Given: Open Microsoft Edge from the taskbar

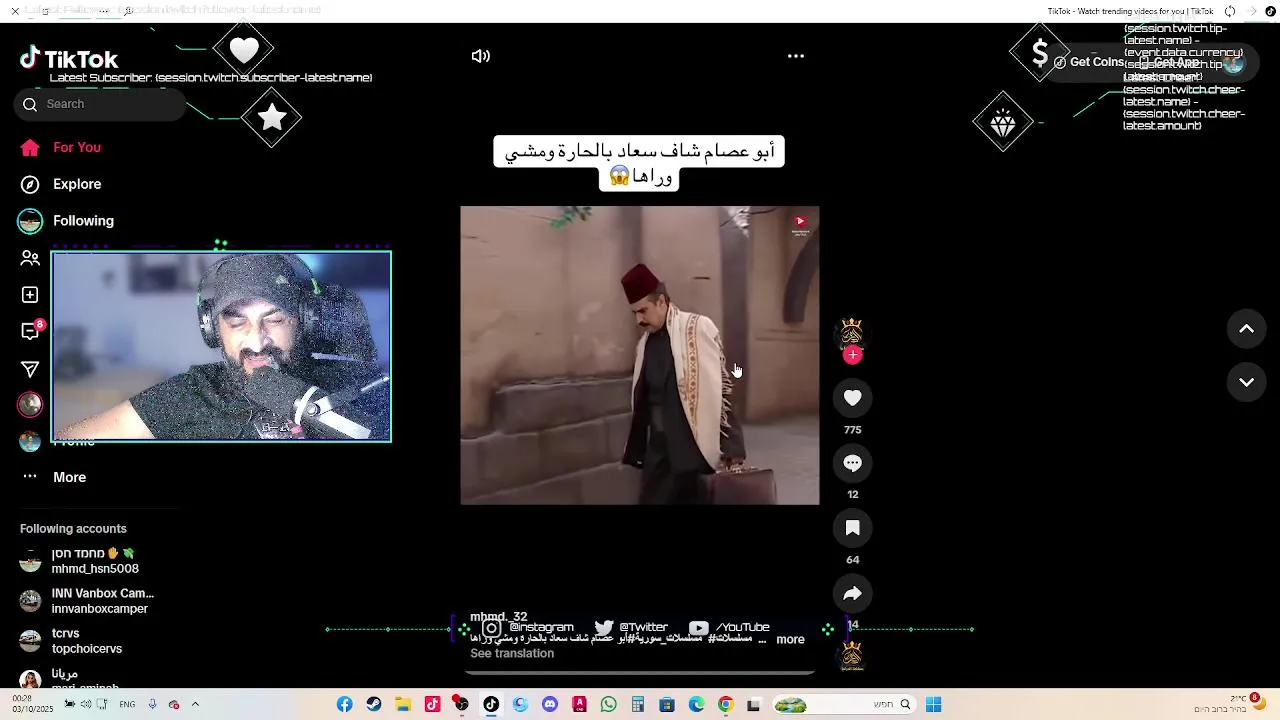Looking at the screenshot, I should click(x=697, y=704).
